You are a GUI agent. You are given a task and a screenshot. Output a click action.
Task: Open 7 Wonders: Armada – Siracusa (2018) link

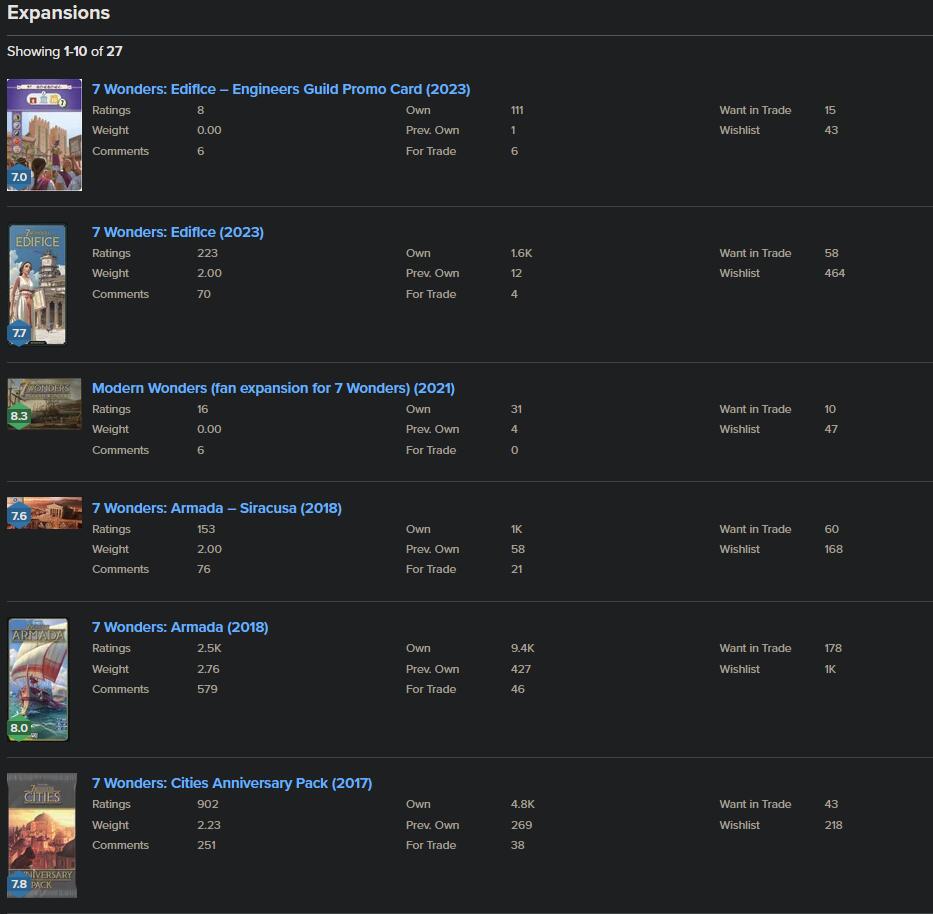pos(217,508)
